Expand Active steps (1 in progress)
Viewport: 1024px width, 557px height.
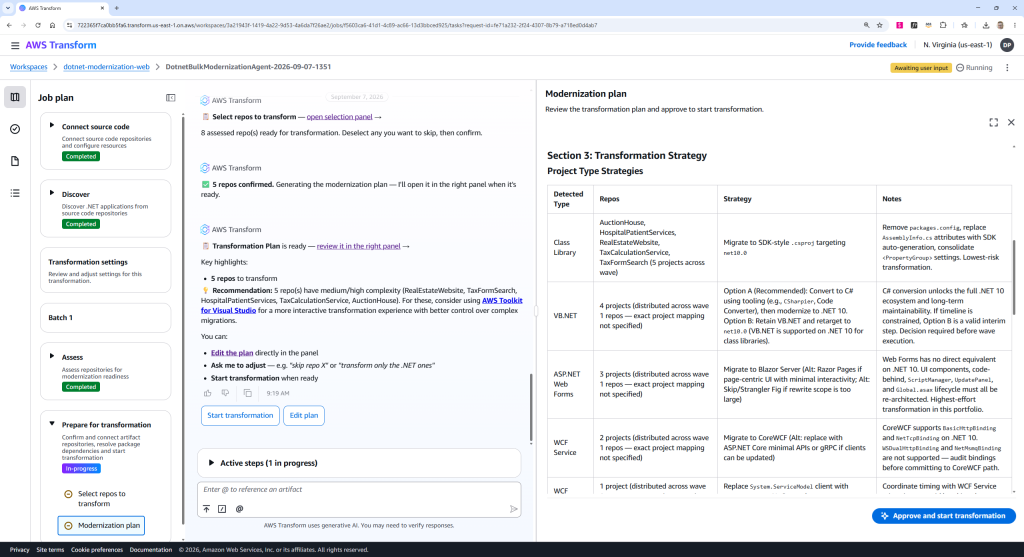[x=359, y=463]
